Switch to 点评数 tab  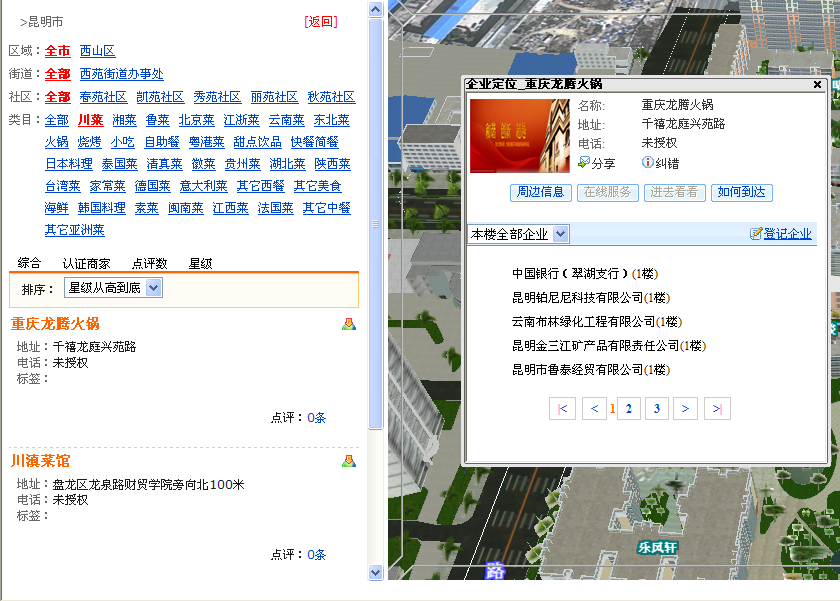149,263
